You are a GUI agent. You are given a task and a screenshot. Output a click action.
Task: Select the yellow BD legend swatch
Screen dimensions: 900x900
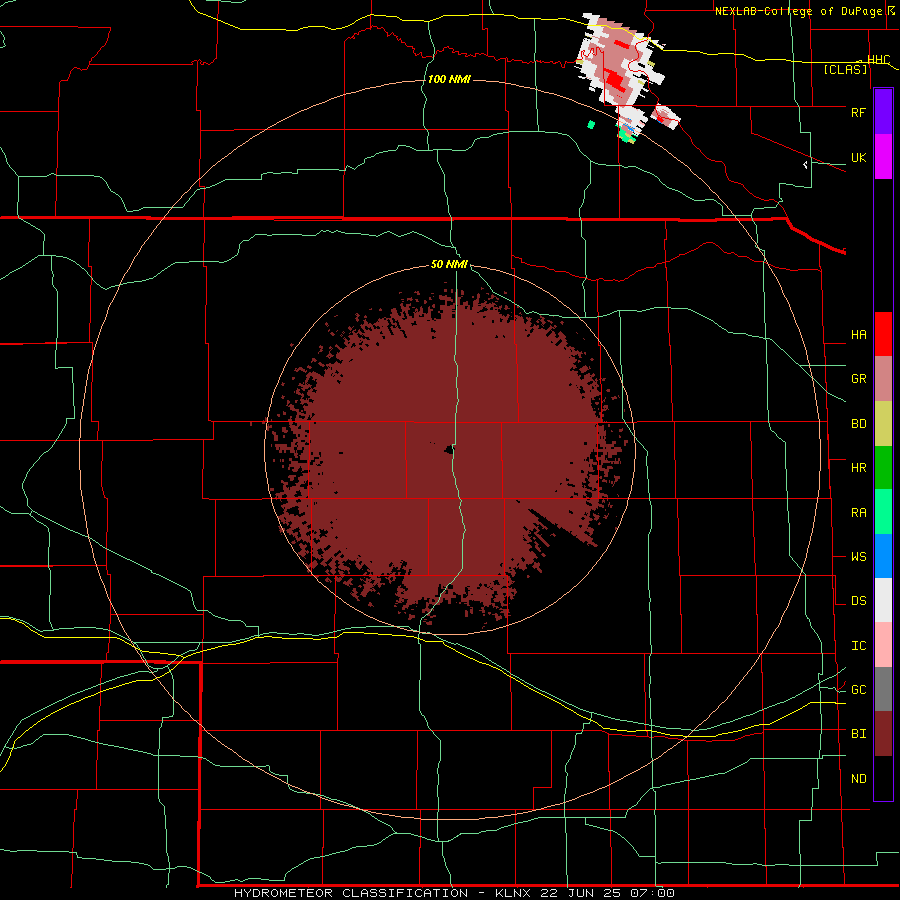tap(883, 424)
